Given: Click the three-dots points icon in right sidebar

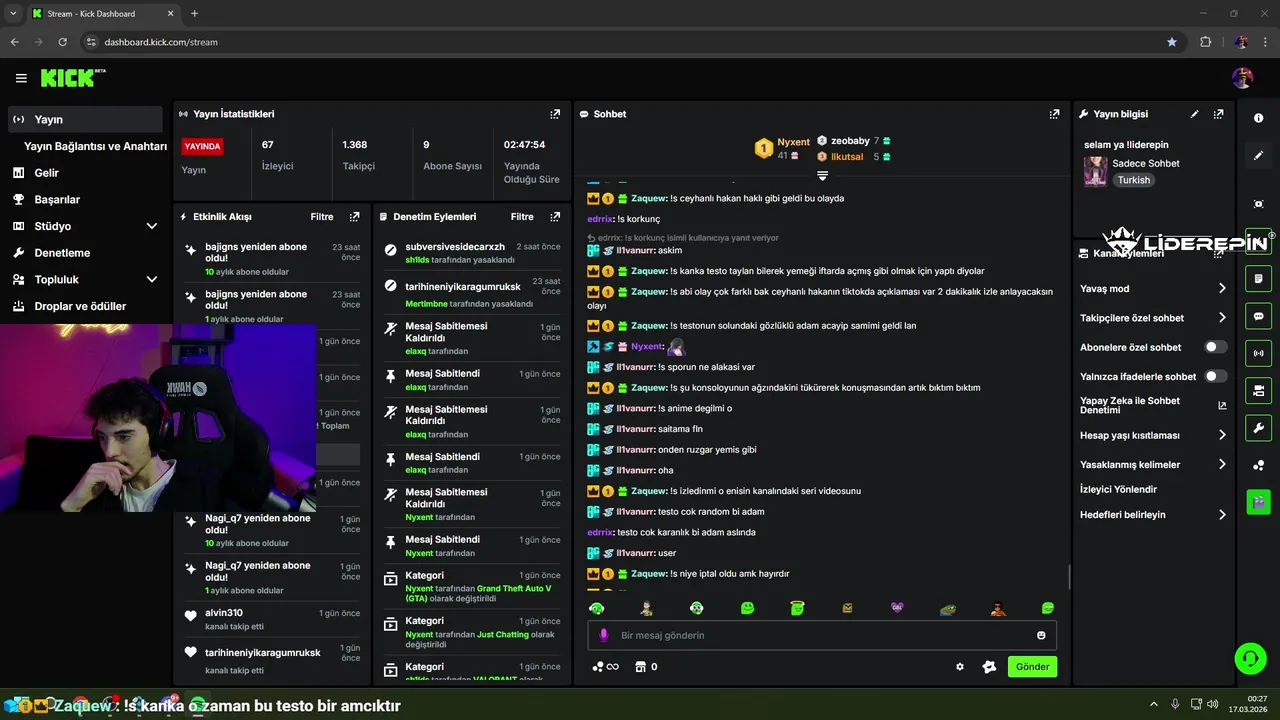Looking at the screenshot, I should pos(1258,466).
